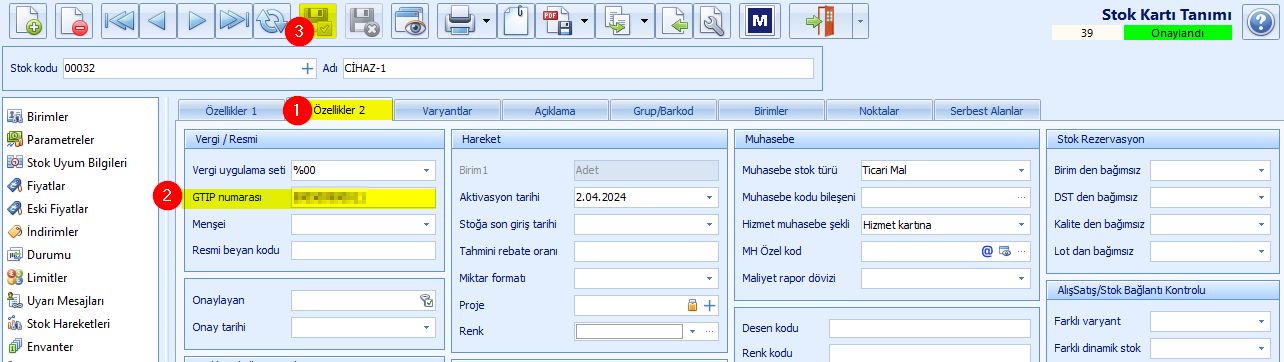The height and width of the screenshot is (362, 1284).
Task: Open the Aktivasyon tarihi date dropdown
Action: 710,197
